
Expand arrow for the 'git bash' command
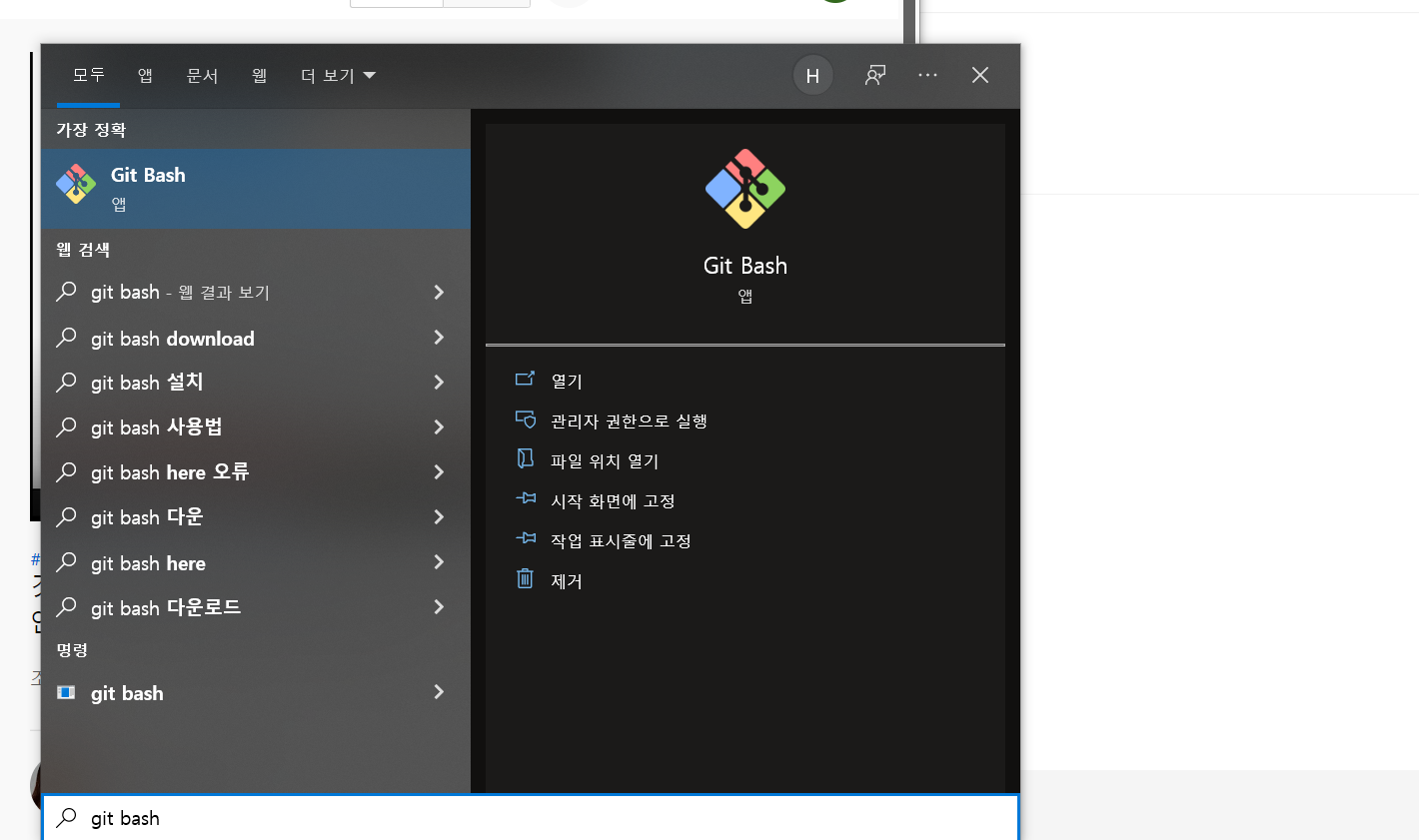(x=439, y=692)
